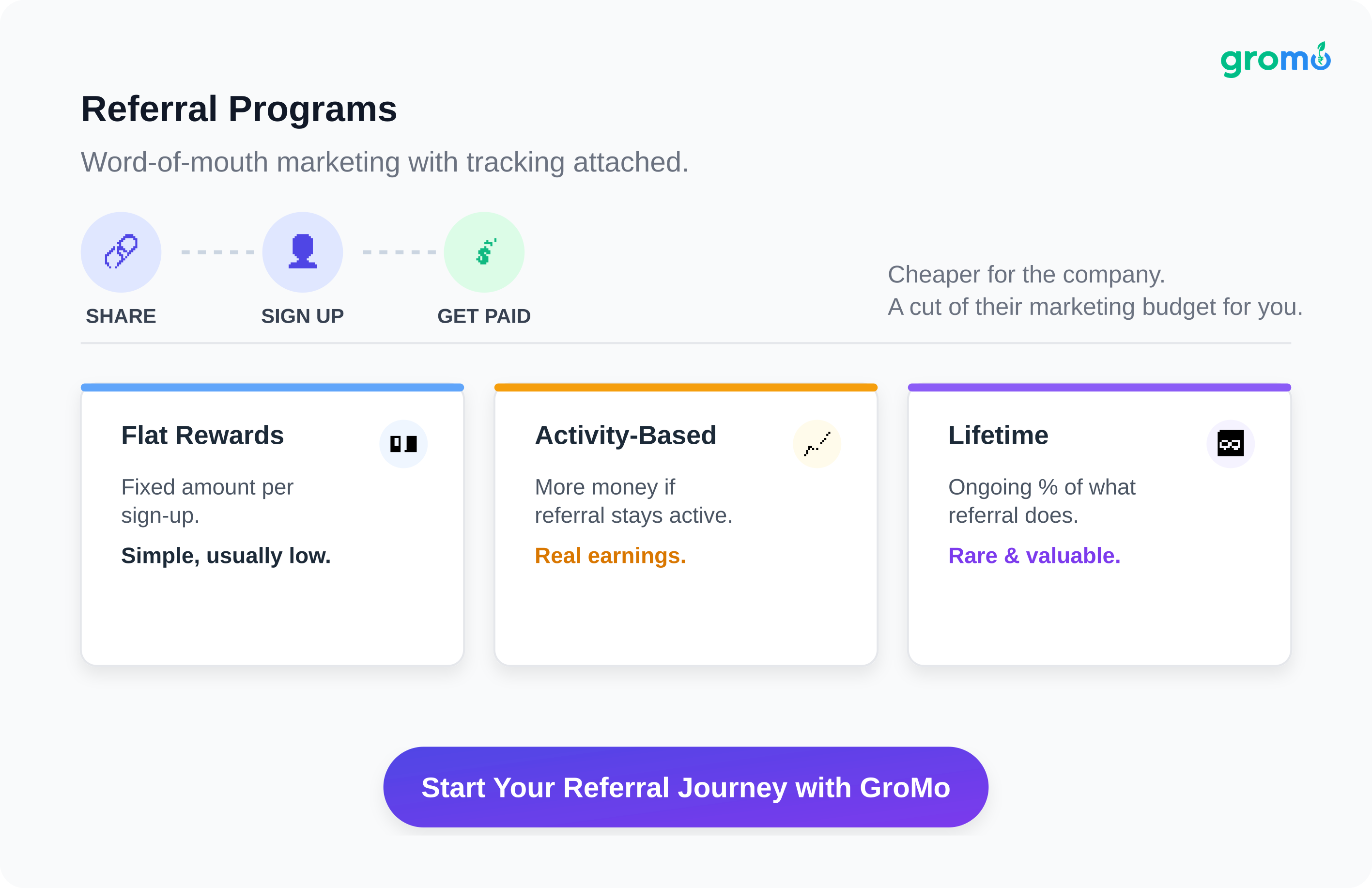1372x888 pixels.
Task: Click the orange 'Real earnings.' text
Action: pos(610,556)
